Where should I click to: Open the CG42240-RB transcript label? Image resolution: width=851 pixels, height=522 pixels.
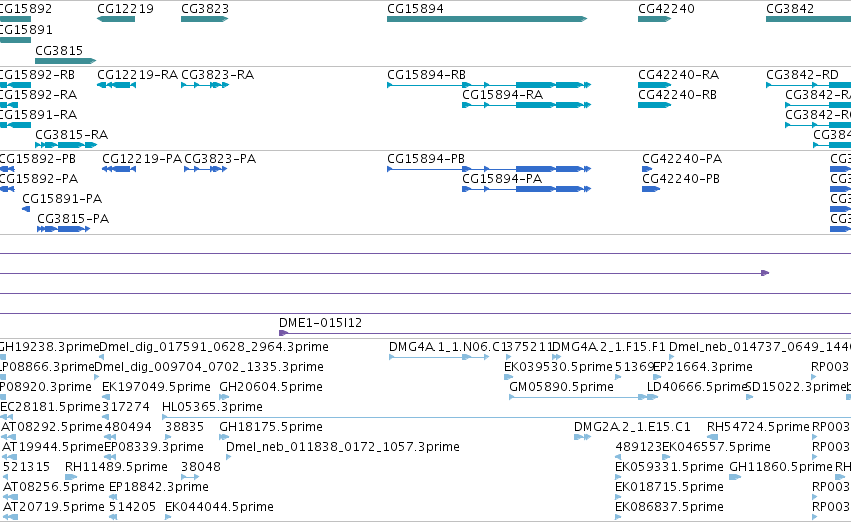click(x=677, y=94)
